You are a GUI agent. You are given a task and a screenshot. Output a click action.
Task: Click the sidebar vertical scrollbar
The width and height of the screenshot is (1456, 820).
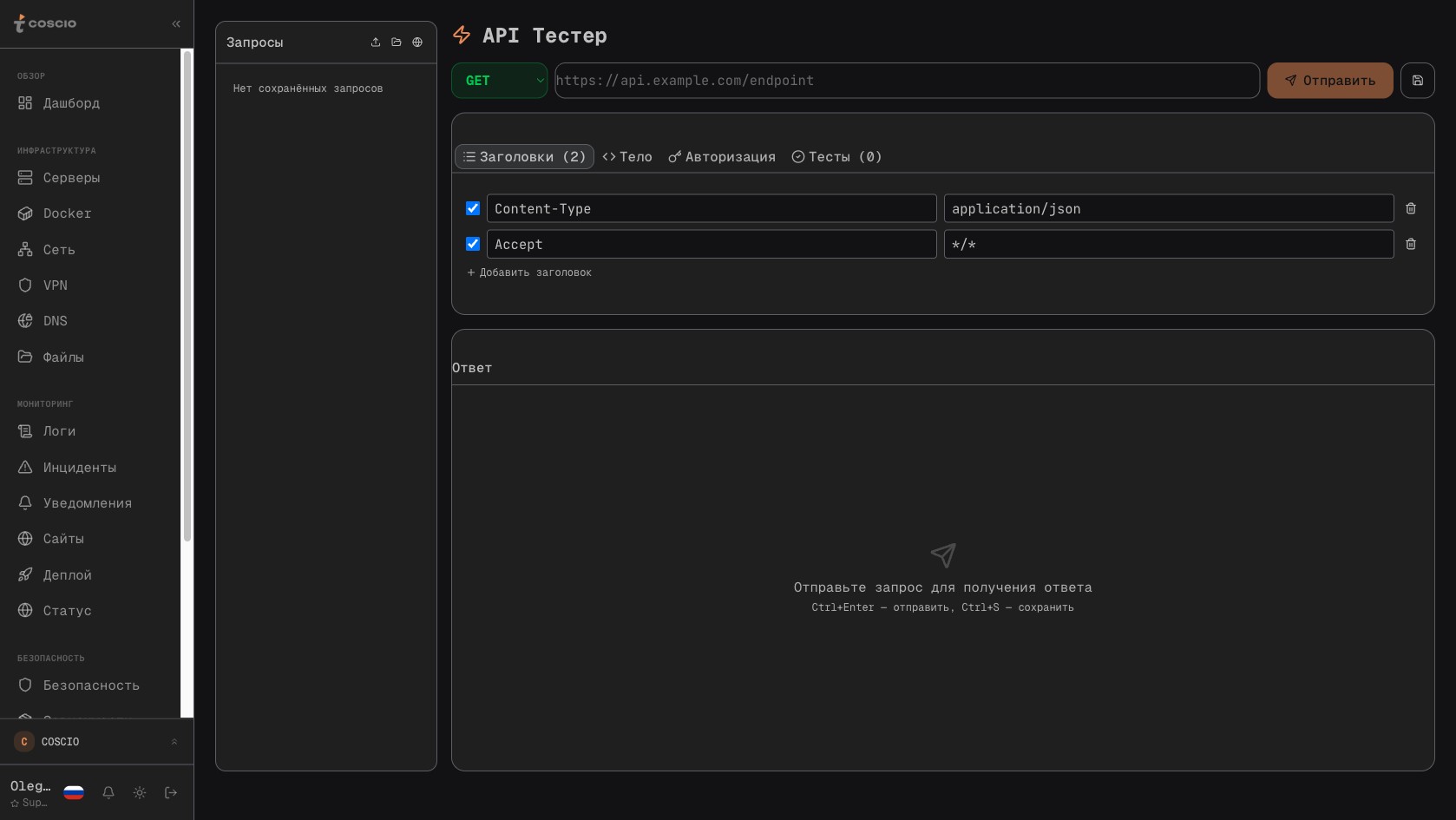187,295
